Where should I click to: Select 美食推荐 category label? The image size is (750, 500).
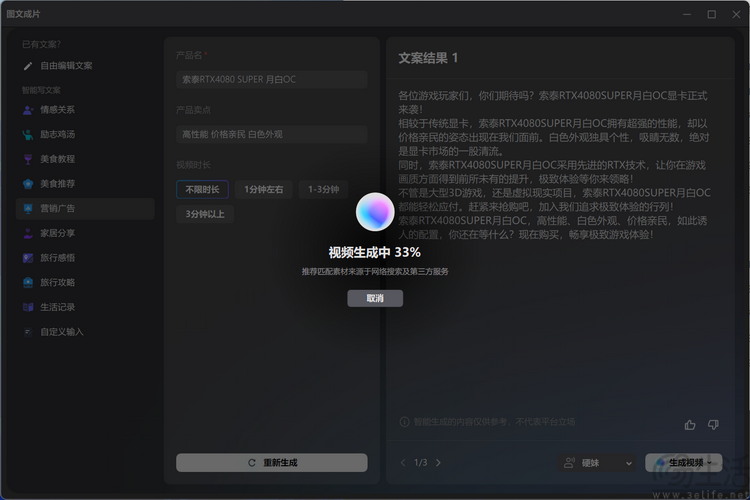coord(57,184)
